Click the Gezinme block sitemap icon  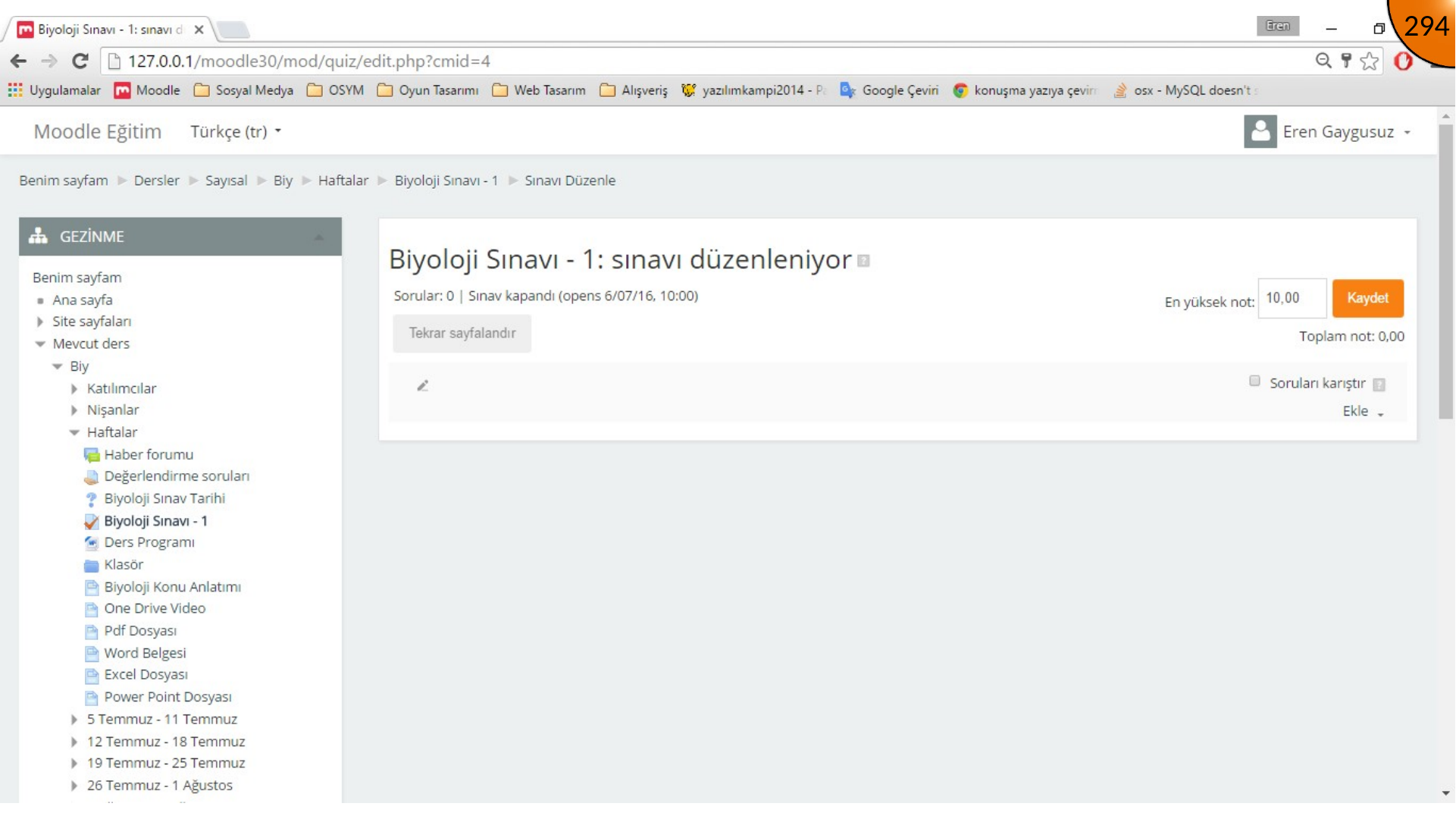(x=38, y=237)
